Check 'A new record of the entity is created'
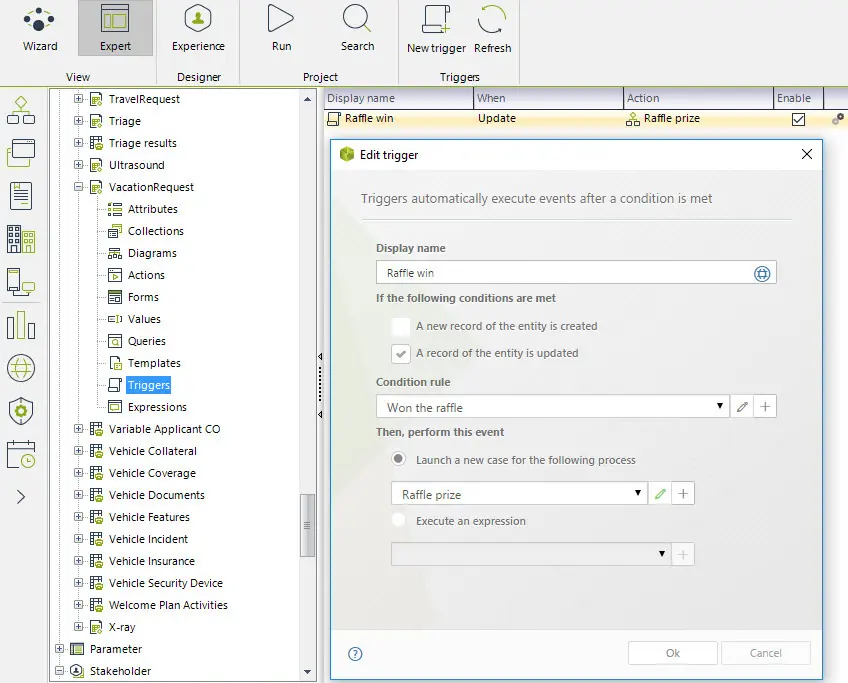The image size is (848, 683). point(401,326)
